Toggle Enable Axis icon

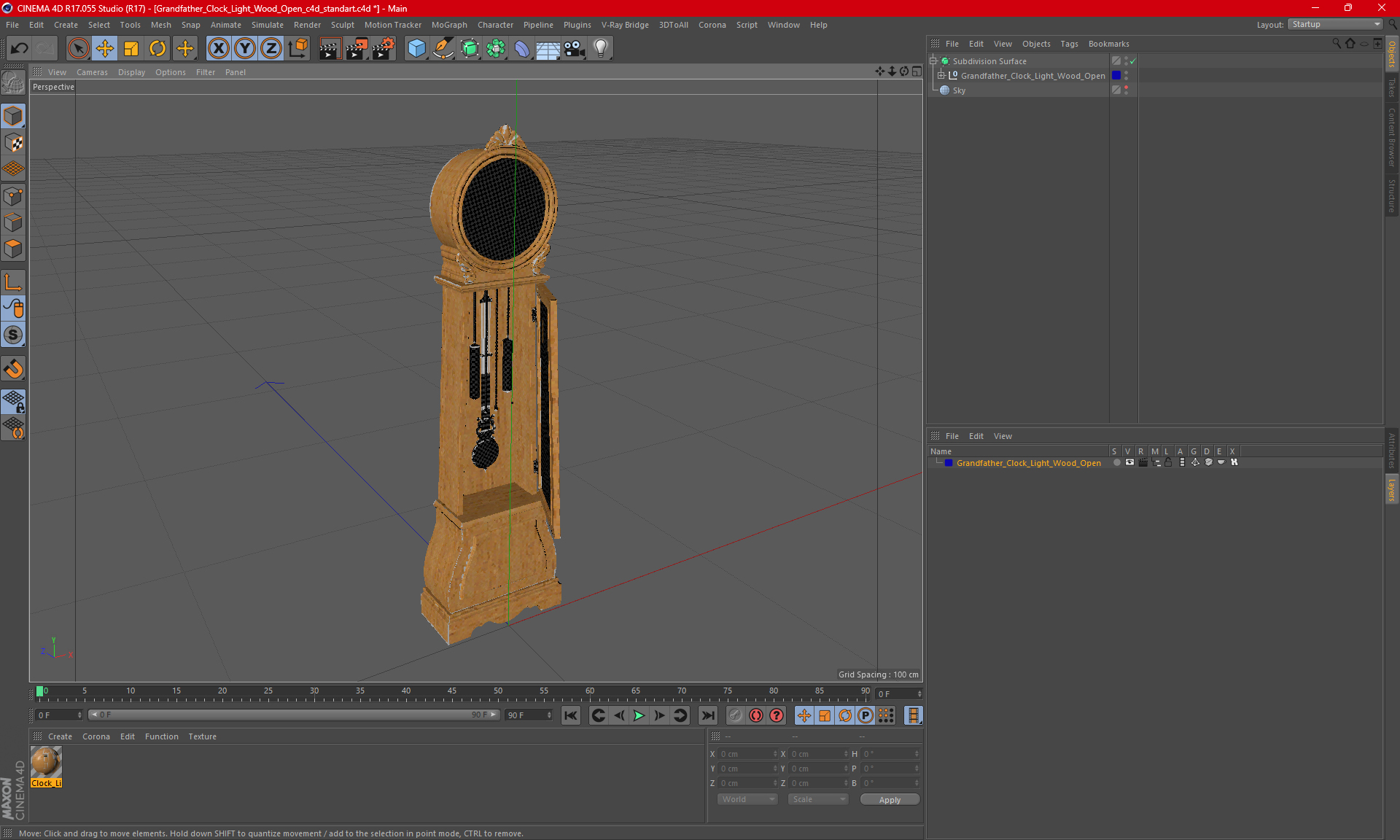coord(13,282)
